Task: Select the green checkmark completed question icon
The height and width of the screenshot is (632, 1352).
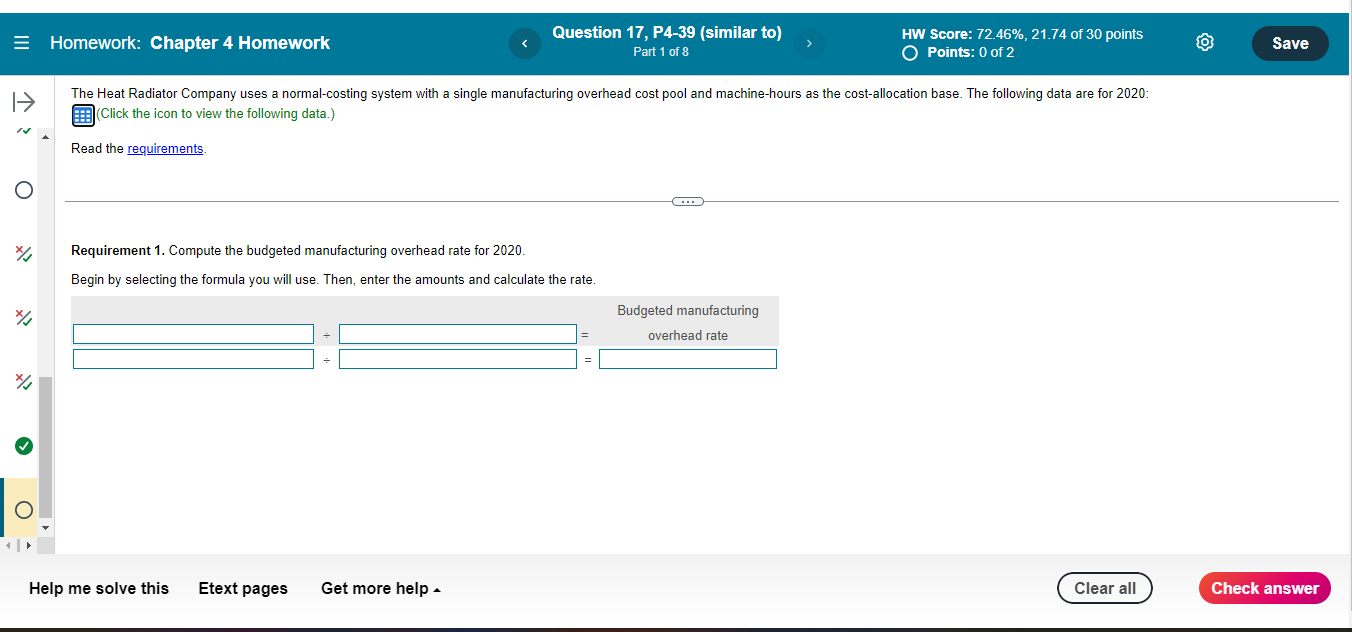Action: (x=23, y=446)
